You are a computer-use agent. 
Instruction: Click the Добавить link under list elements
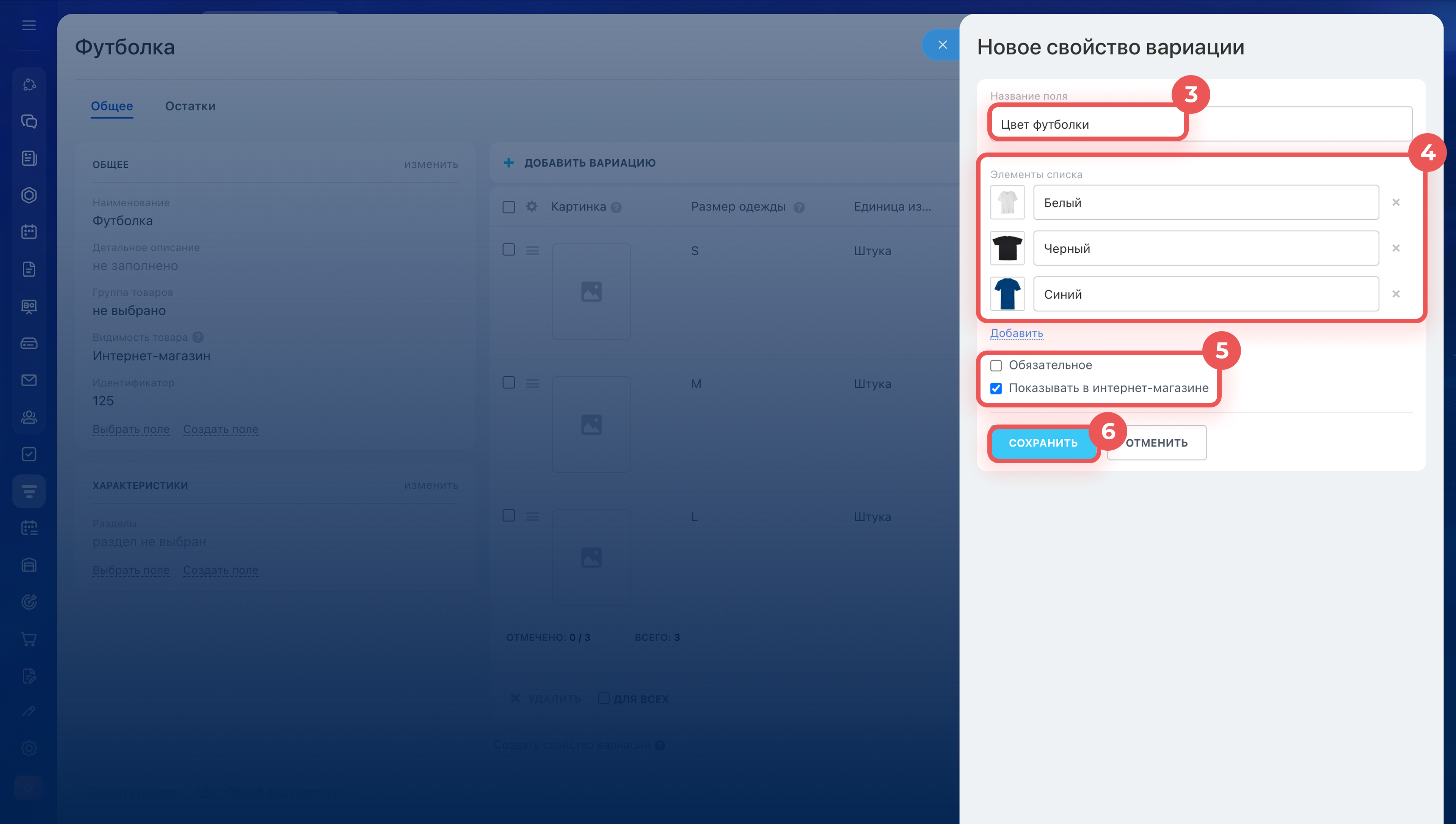1016,333
